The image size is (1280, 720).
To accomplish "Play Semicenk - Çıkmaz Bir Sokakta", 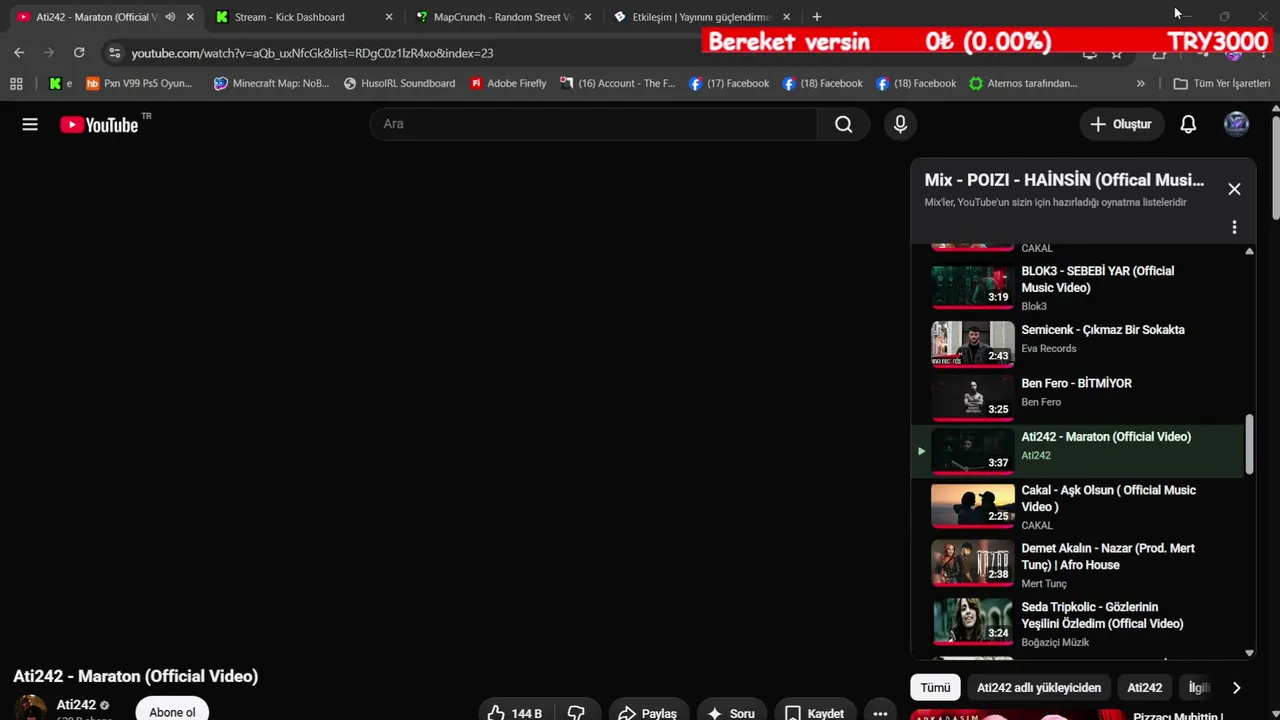I will point(1077,342).
